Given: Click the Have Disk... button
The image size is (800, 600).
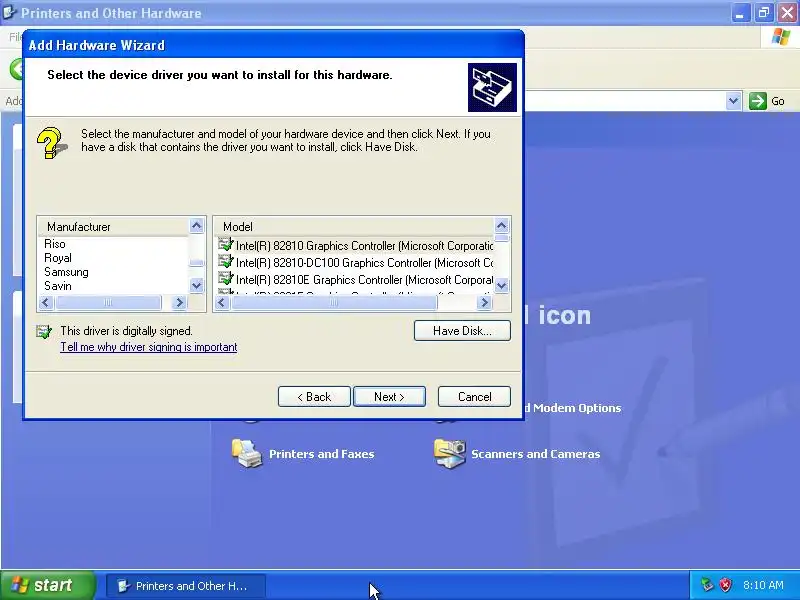Looking at the screenshot, I should pos(462,331).
